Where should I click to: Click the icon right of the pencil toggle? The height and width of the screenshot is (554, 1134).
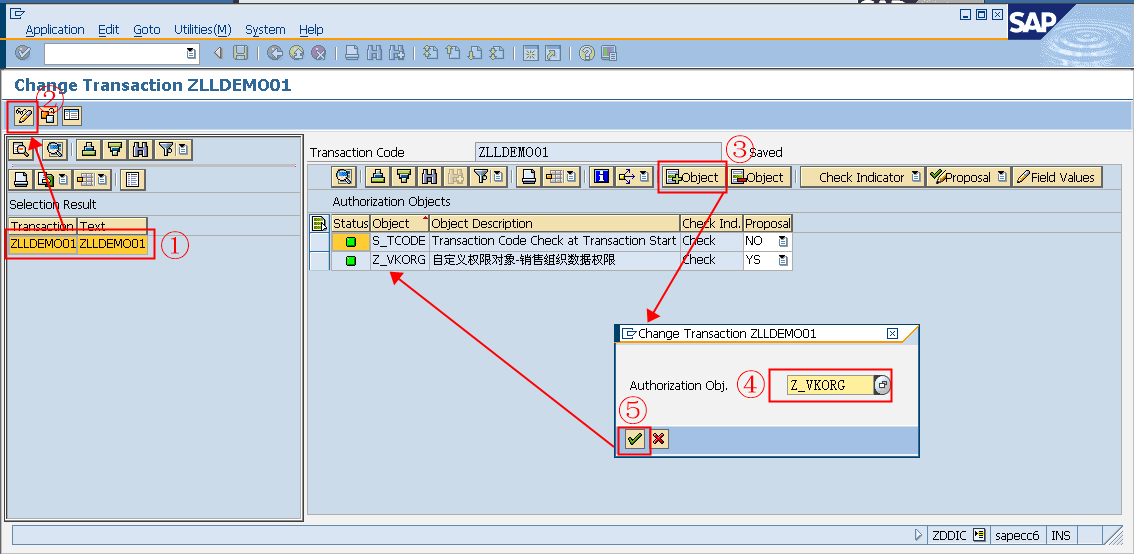pos(48,116)
